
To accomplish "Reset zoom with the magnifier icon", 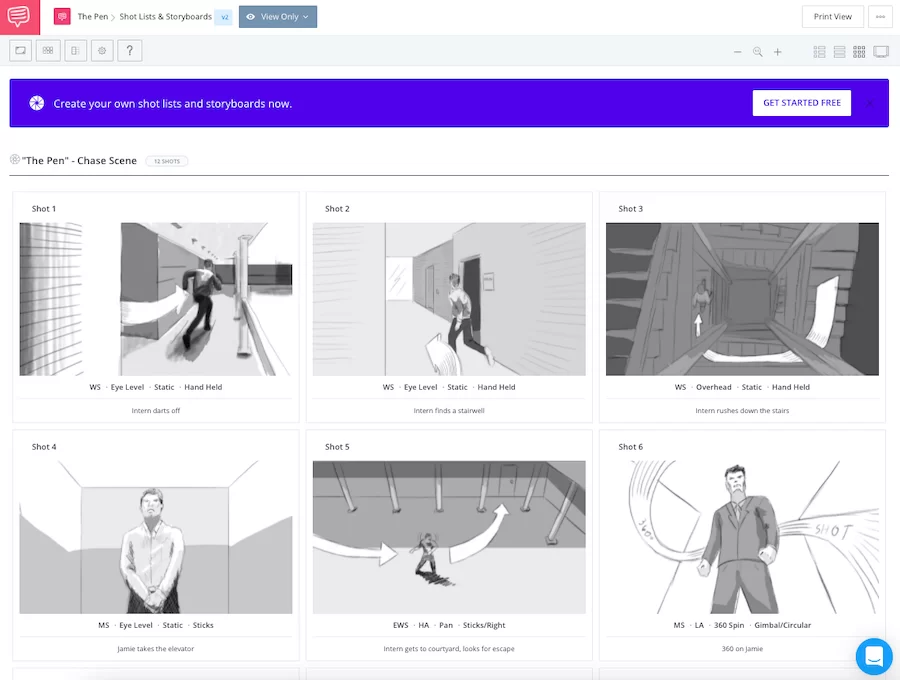I will 758,52.
